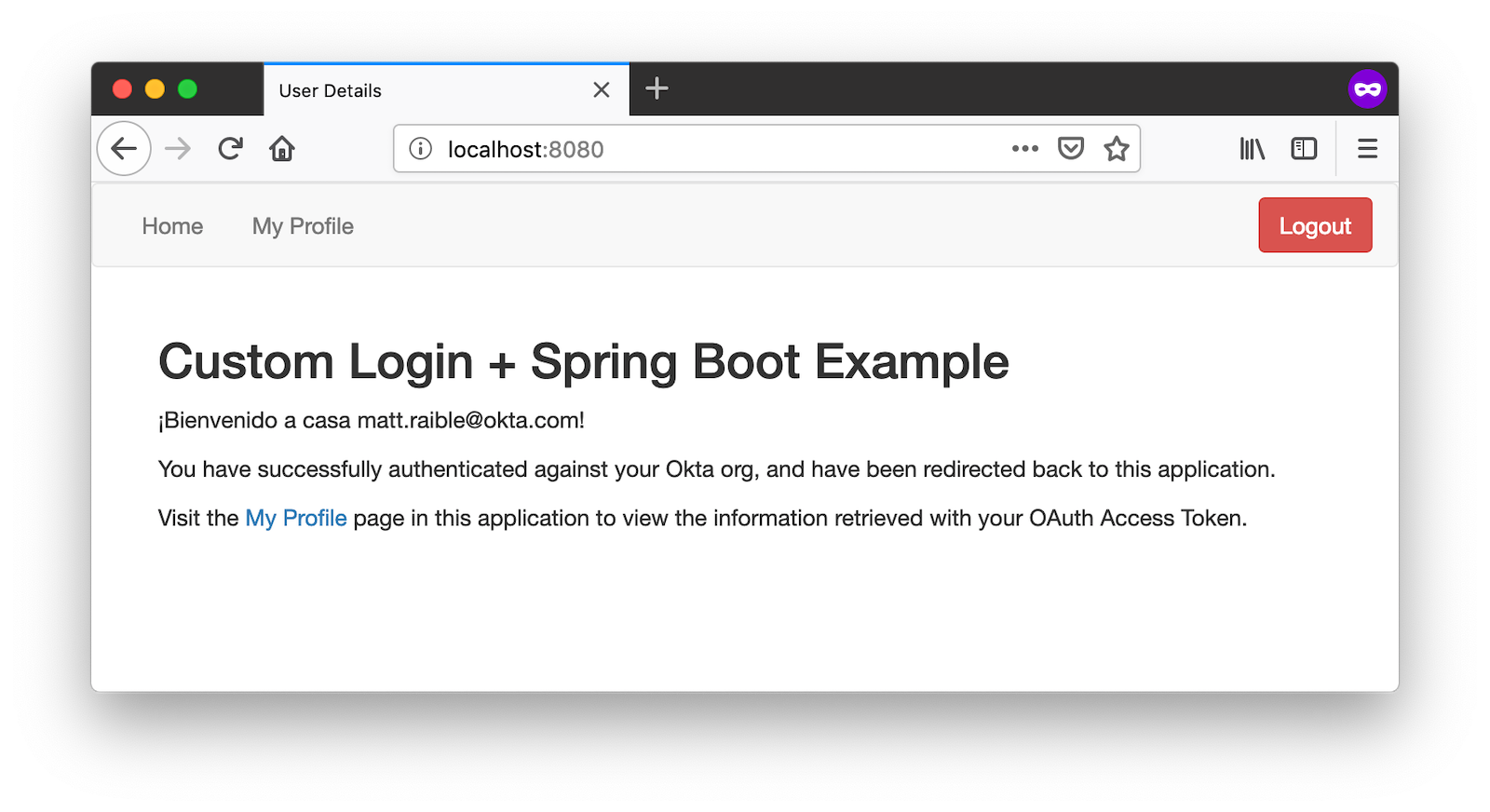
Task: Save page to Pocket
Action: [1071, 149]
